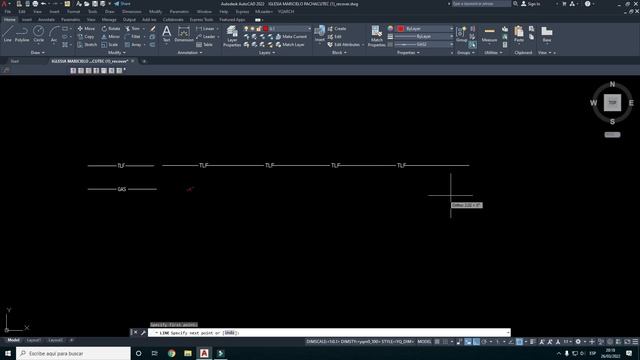Activate the Mirror command

pos(111,37)
